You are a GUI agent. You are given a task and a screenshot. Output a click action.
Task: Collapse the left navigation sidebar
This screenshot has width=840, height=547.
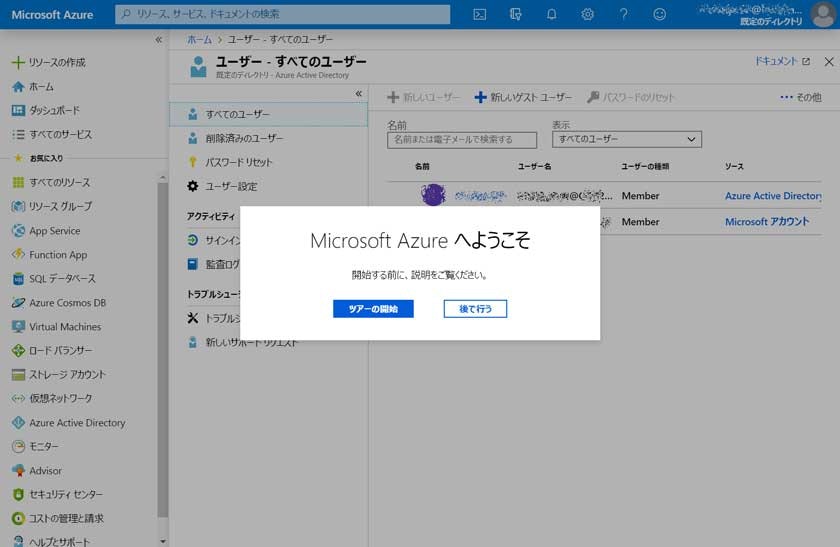[159, 40]
